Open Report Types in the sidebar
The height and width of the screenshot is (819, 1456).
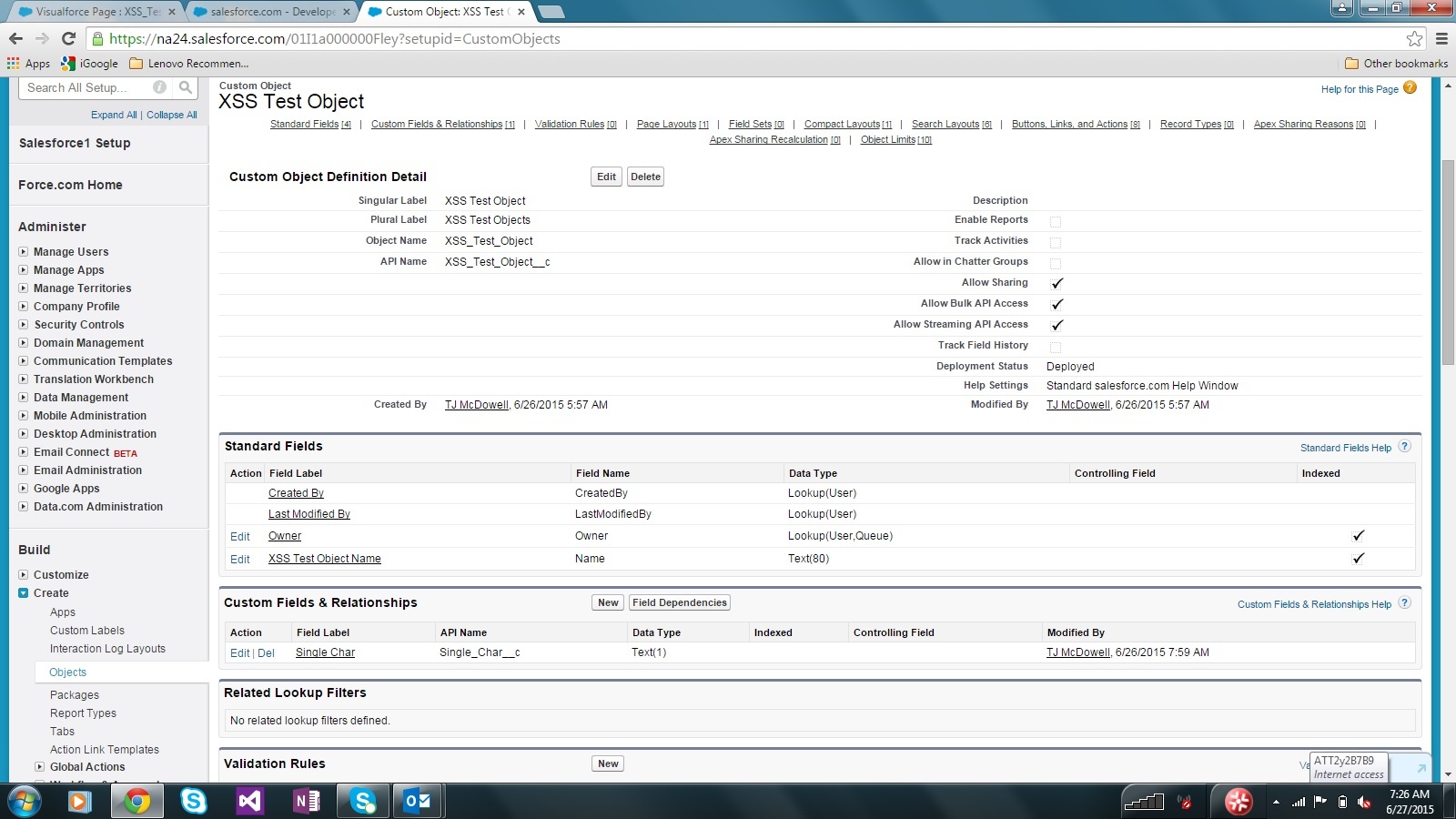(x=83, y=713)
